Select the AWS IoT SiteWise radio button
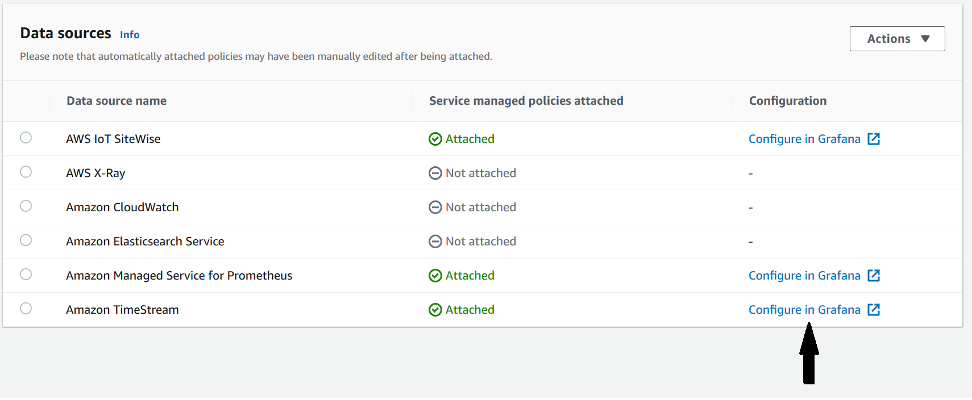Screen dimensions: 972x400 pos(25,138)
